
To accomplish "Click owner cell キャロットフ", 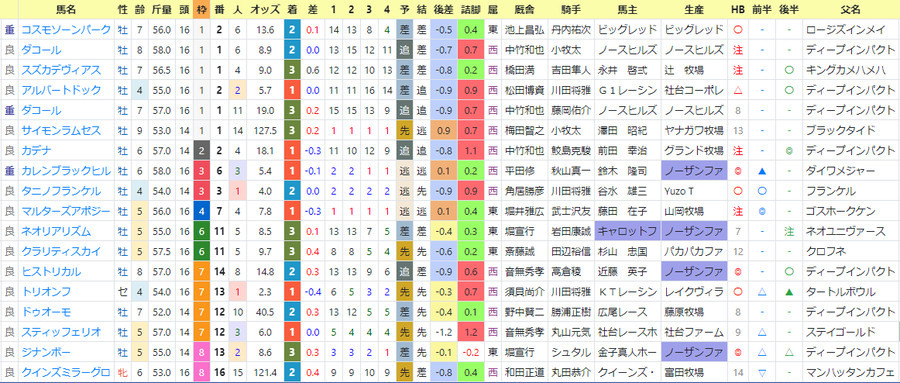I will (x=627, y=231).
